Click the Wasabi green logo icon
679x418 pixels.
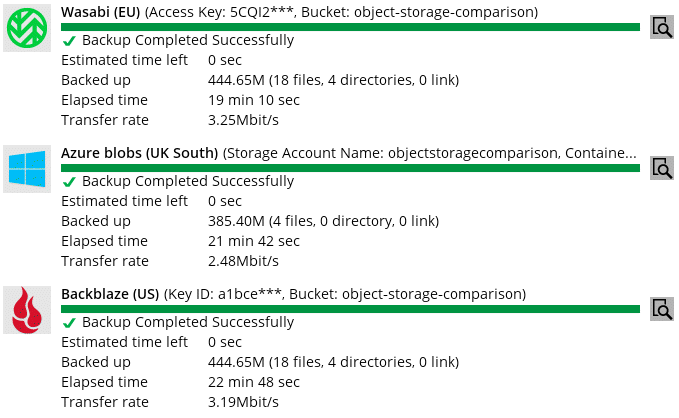click(27, 28)
